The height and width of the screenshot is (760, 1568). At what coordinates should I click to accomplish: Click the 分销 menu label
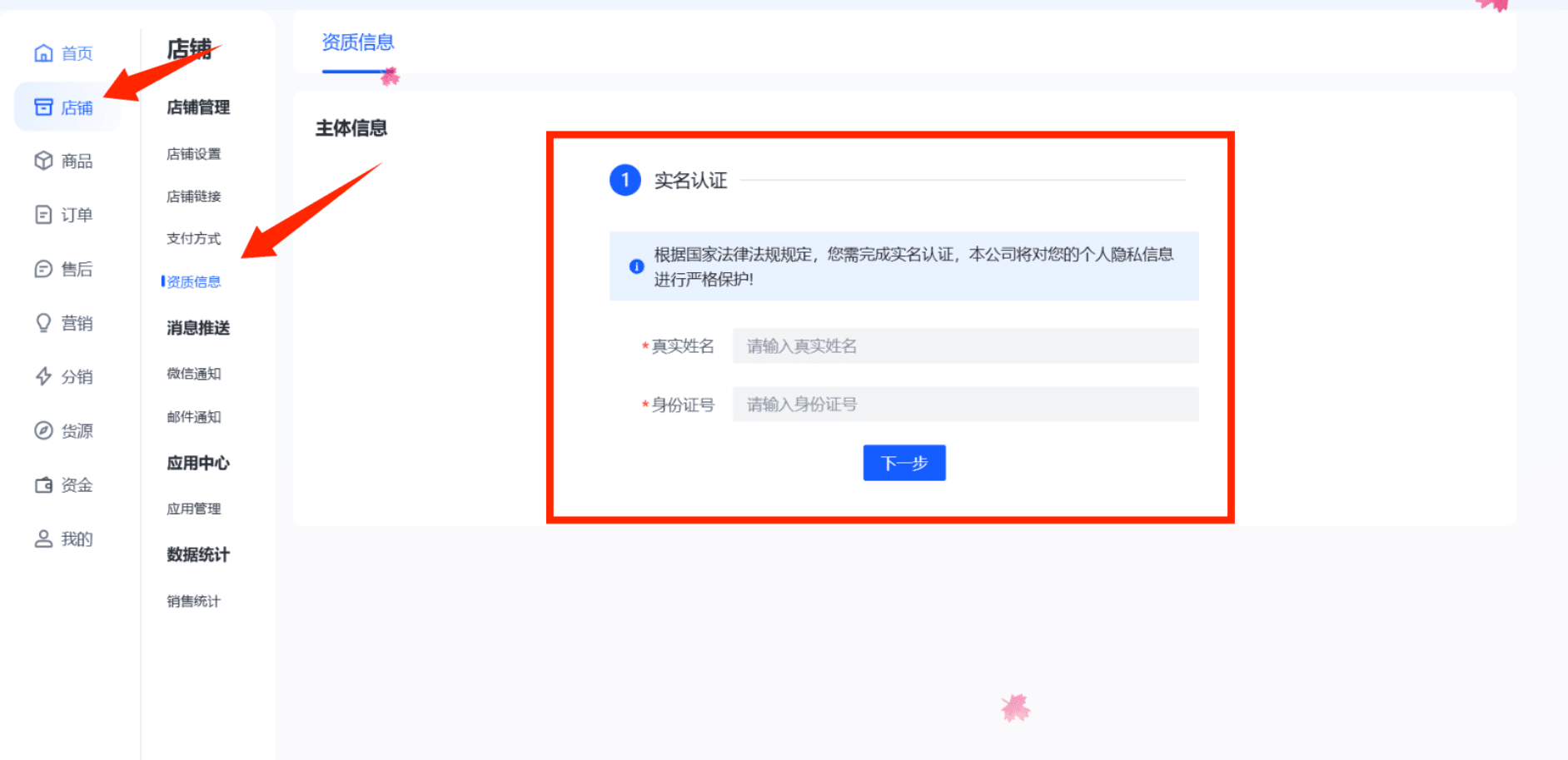point(77,376)
